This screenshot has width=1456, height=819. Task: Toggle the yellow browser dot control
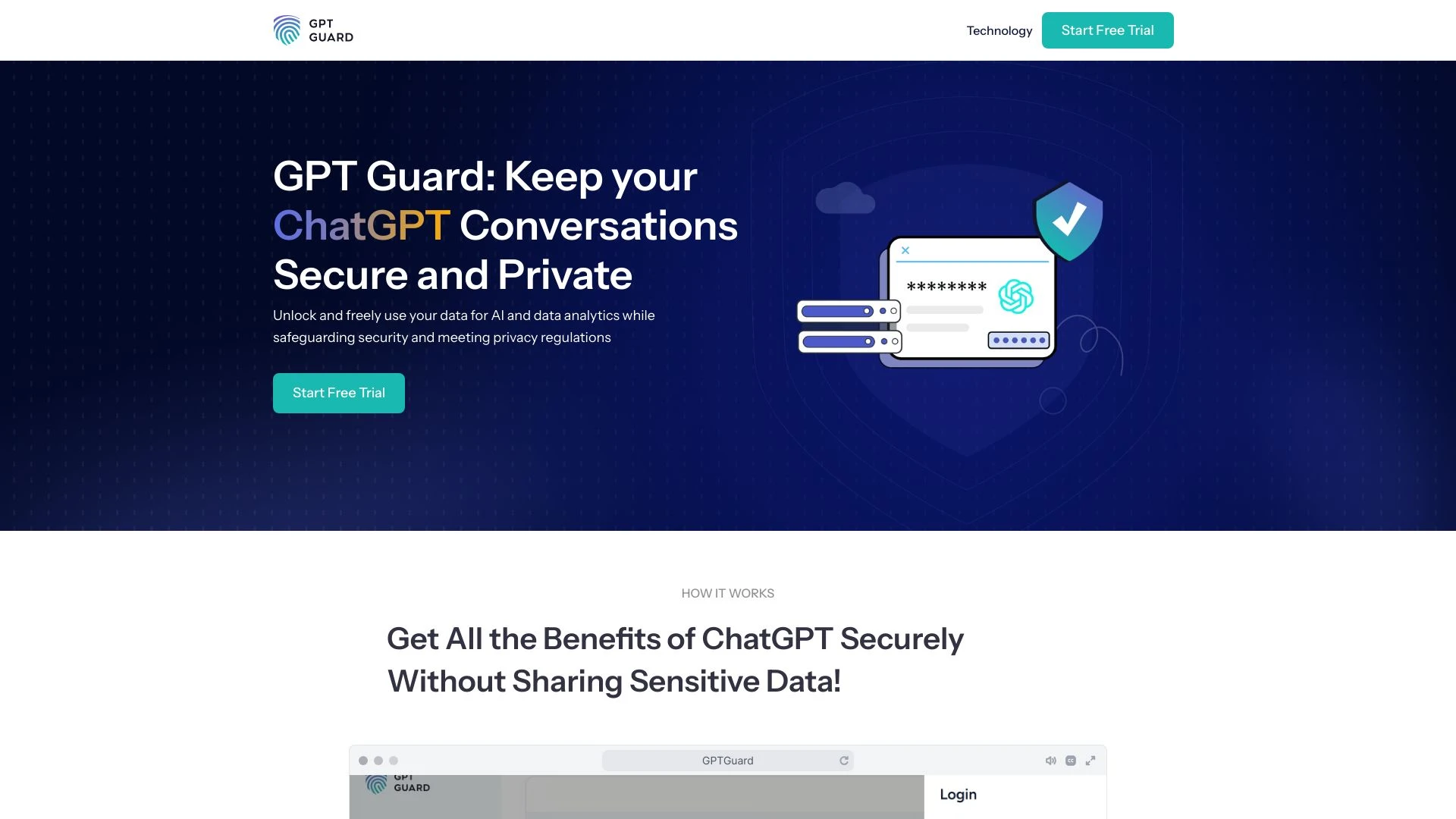(x=378, y=761)
